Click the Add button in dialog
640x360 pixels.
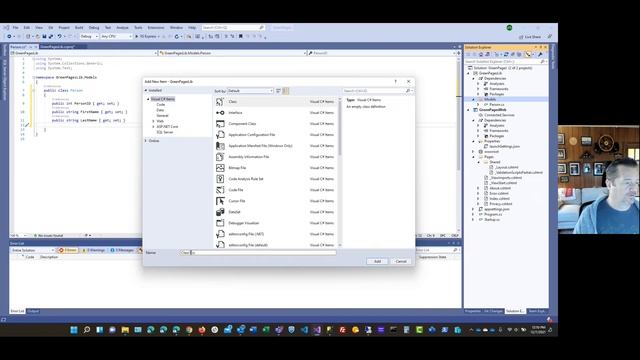[x=377, y=261]
